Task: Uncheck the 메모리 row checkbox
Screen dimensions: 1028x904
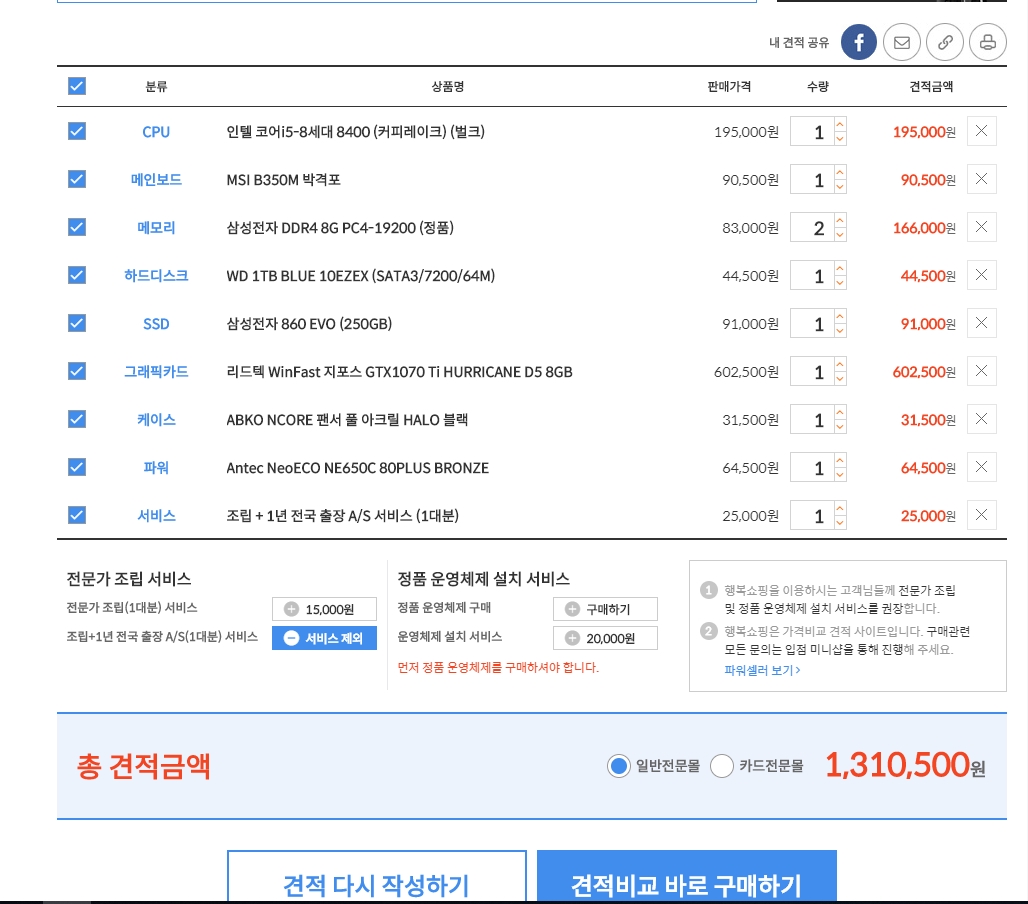Action: click(77, 227)
